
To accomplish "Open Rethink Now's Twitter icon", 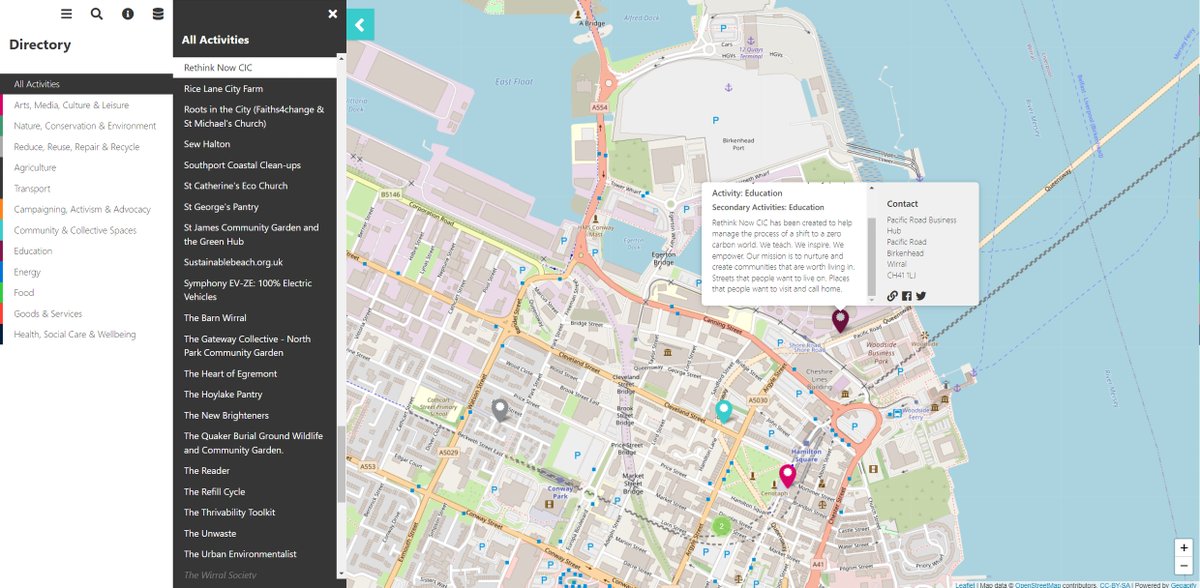I will [920, 296].
